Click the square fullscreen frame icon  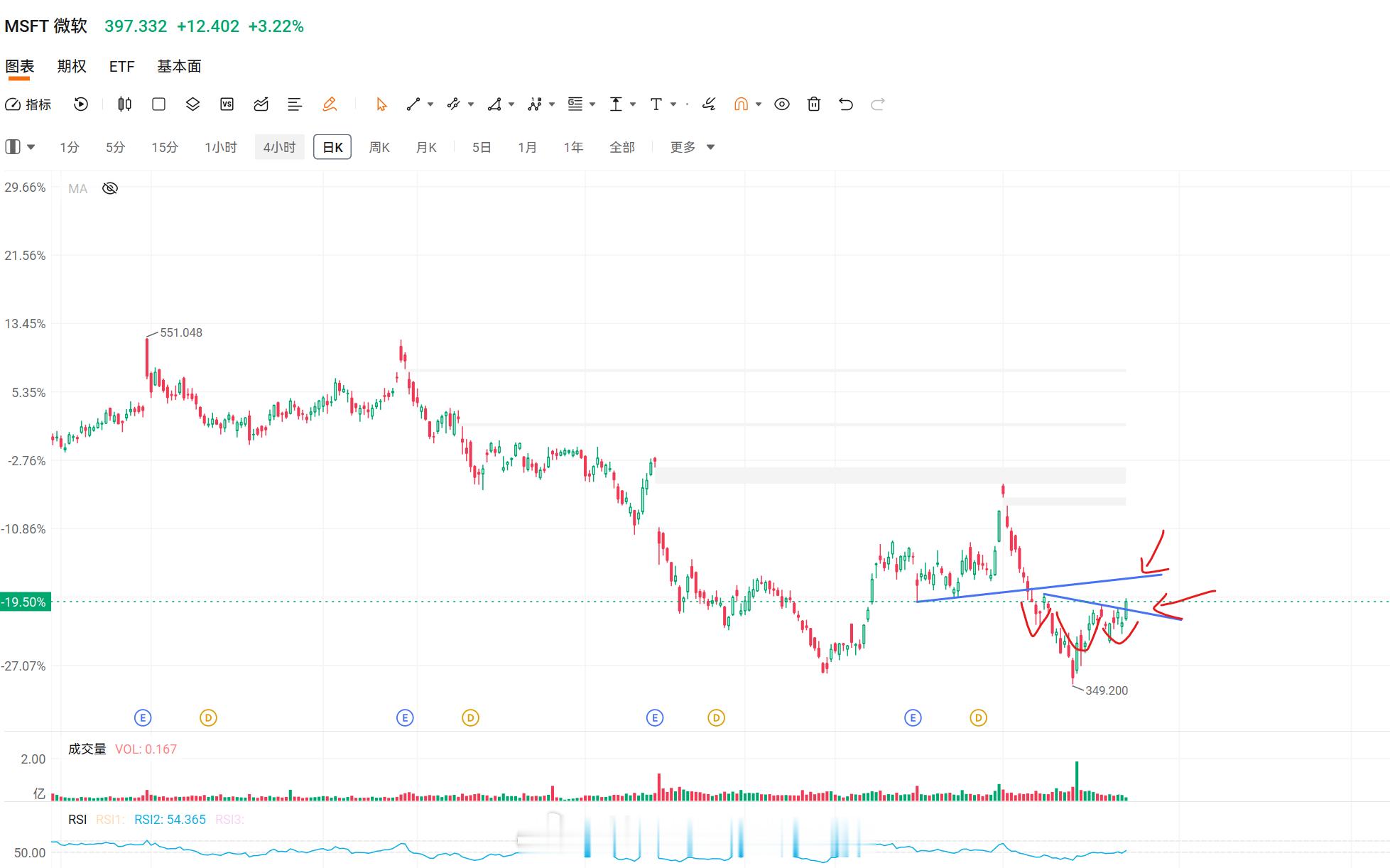(158, 104)
